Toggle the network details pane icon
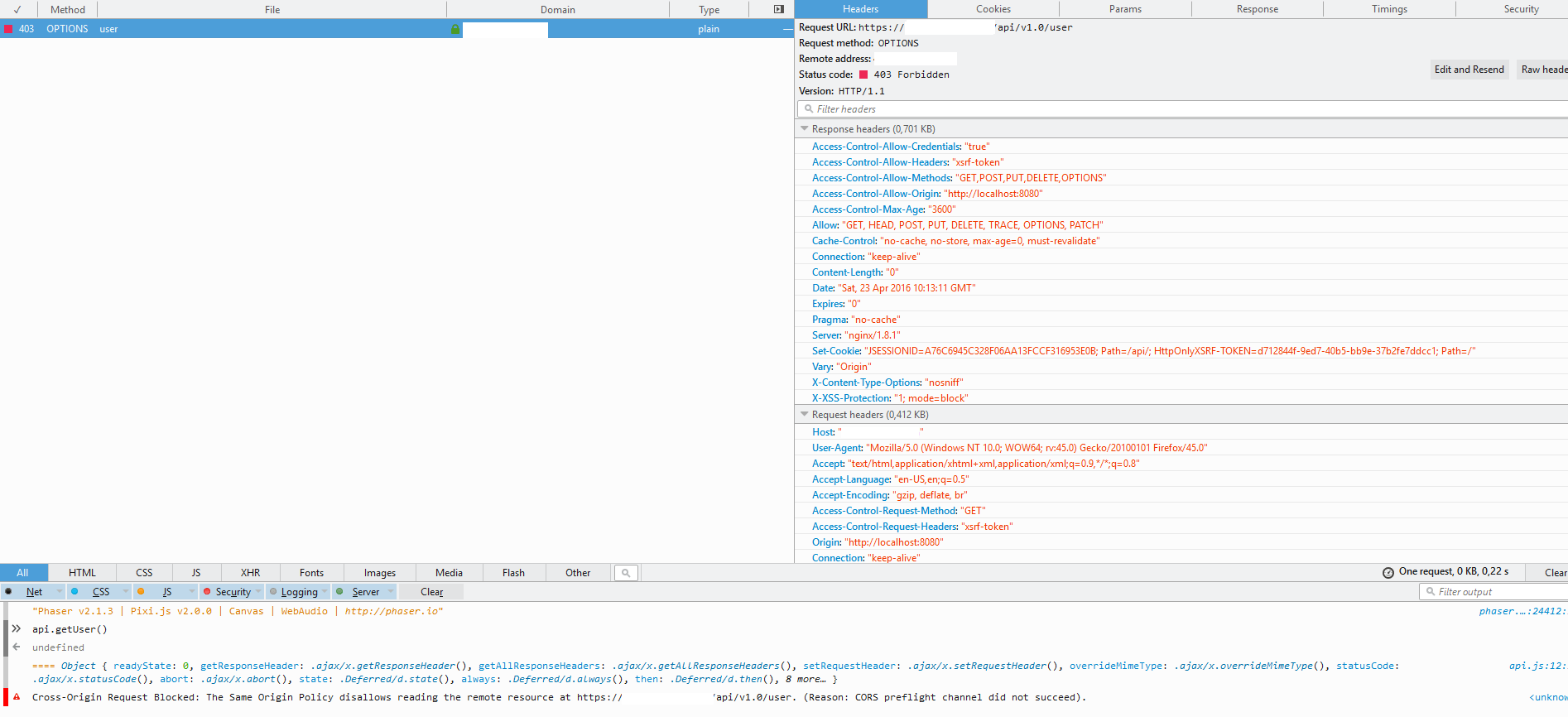This screenshot has width=1568, height=717. [778, 10]
